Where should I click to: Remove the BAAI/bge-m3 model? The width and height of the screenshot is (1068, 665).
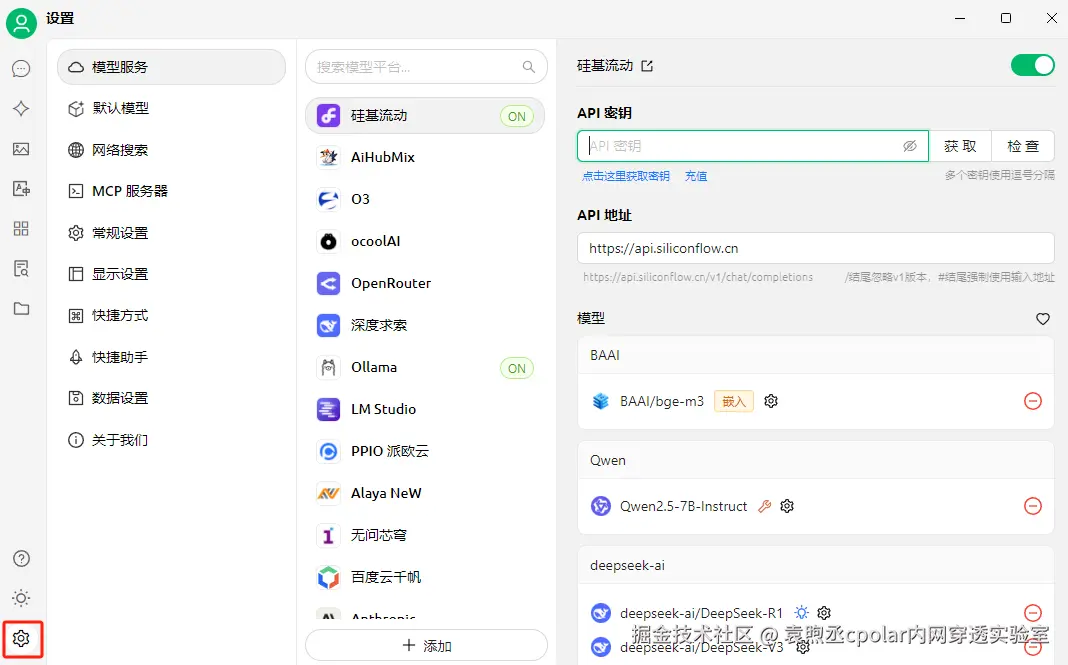[1033, 401]
